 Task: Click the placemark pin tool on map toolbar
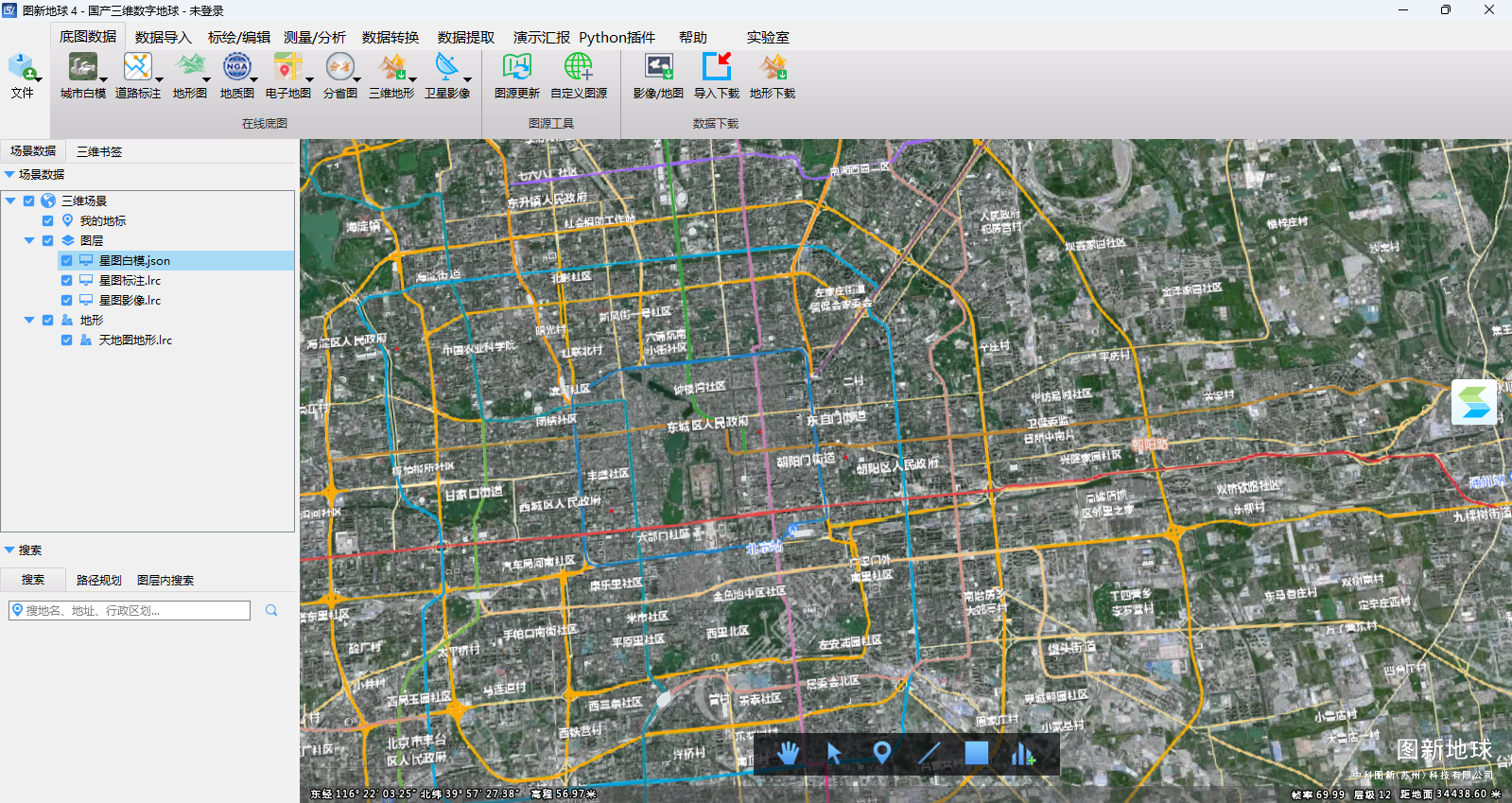point(881,753)
